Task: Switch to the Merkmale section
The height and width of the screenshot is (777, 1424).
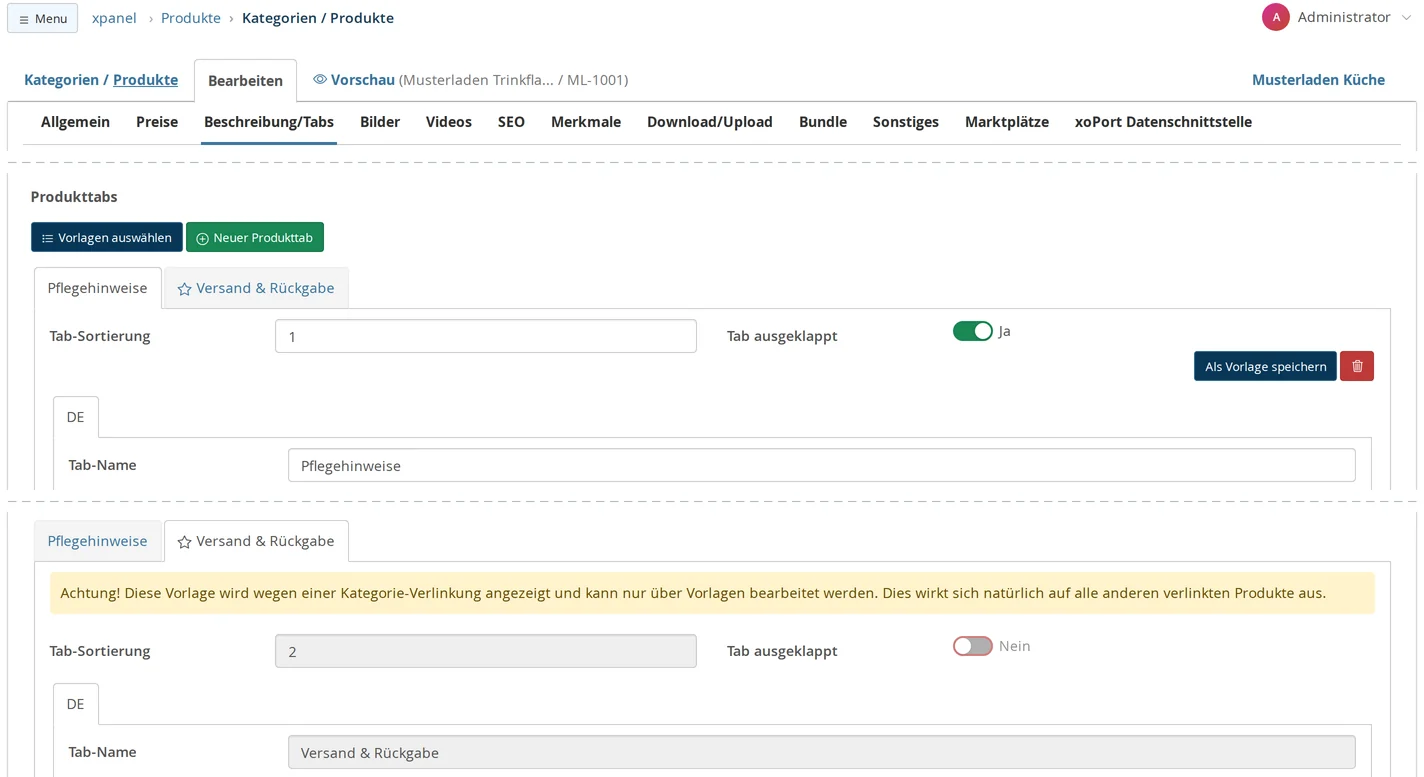Action: coord(586,122)
